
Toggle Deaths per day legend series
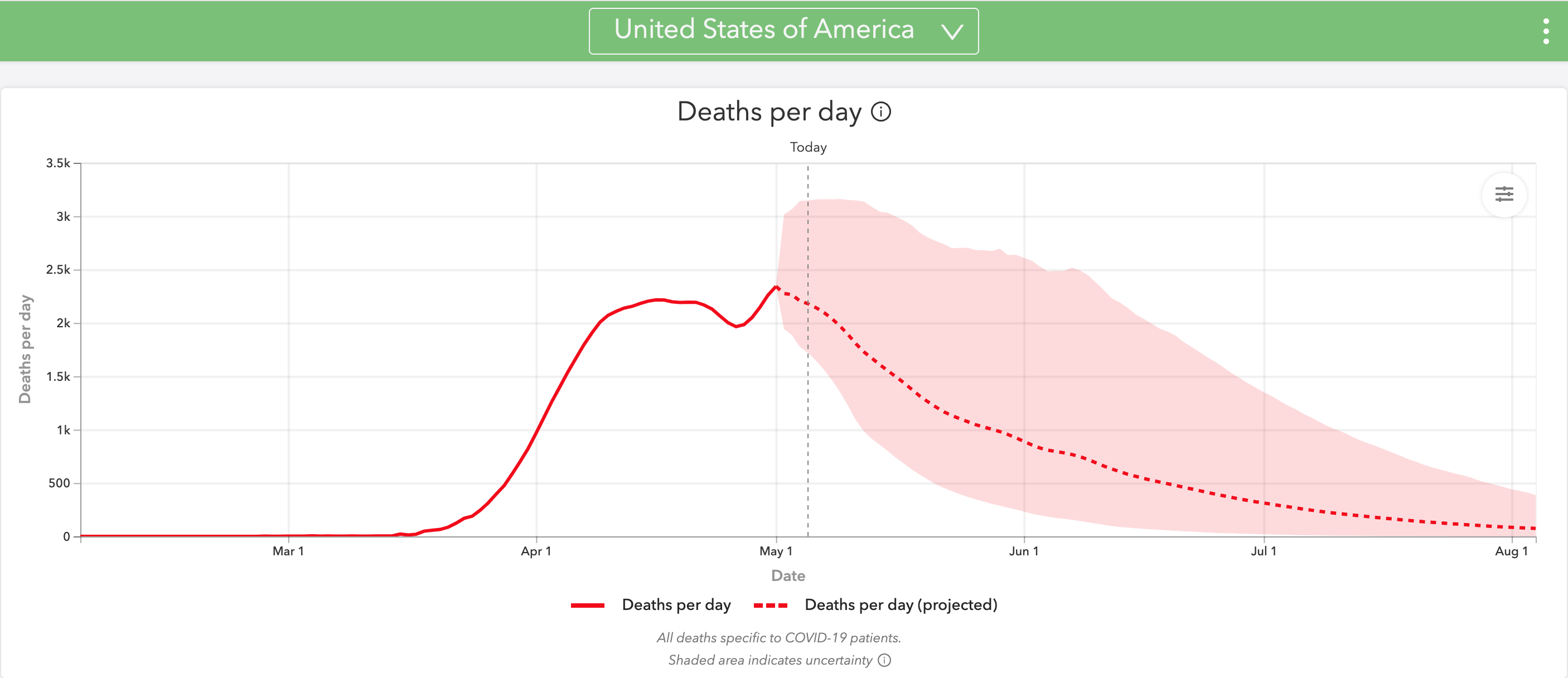(676, 605)
